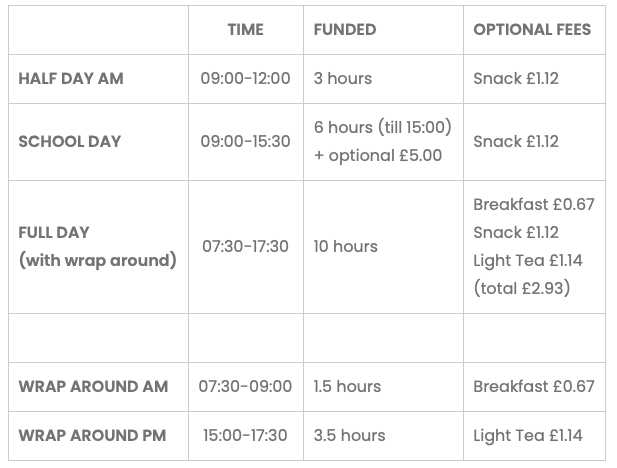The image size is (617, 468).
Task: Click the TIME column header
Action: (x=245, y=30)
